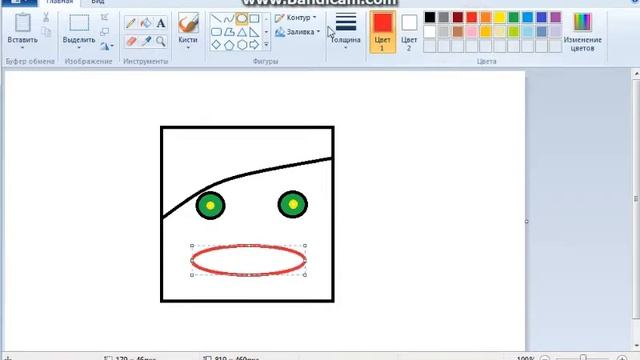Open Изменение цветов color editor

(582, 32)
